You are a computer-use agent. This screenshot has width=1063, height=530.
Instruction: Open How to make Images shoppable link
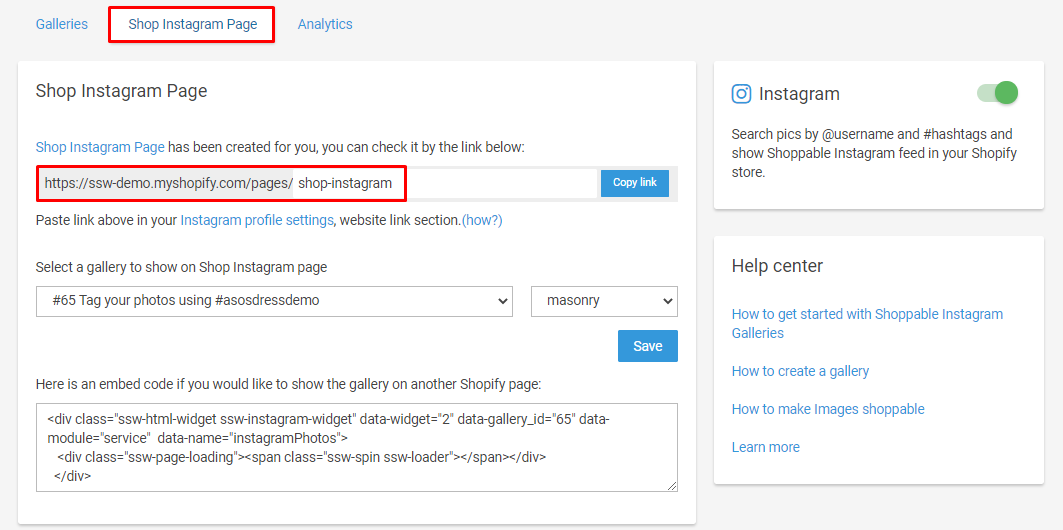click(828, 409)
